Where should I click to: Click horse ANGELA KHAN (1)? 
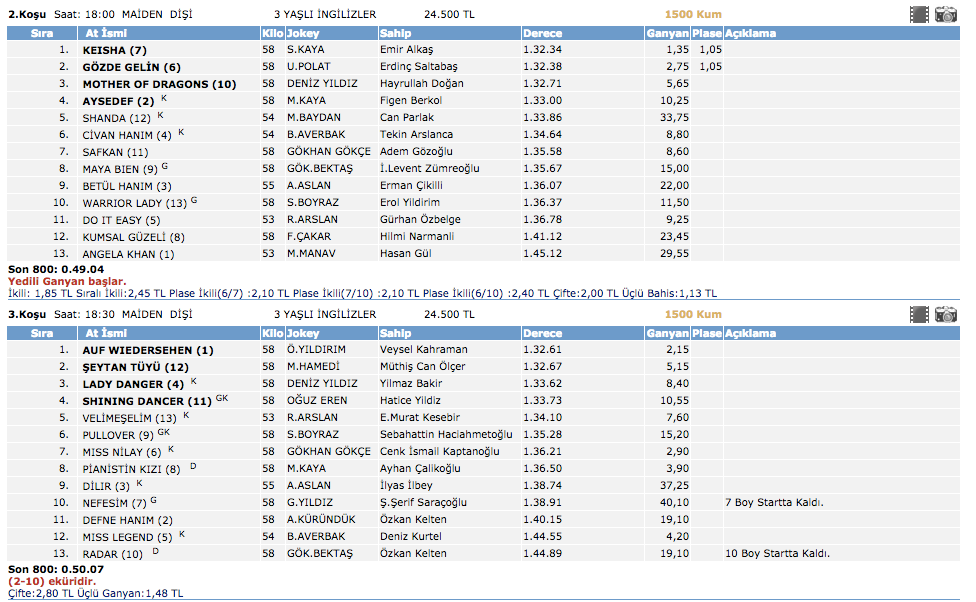tap(128, 254)
